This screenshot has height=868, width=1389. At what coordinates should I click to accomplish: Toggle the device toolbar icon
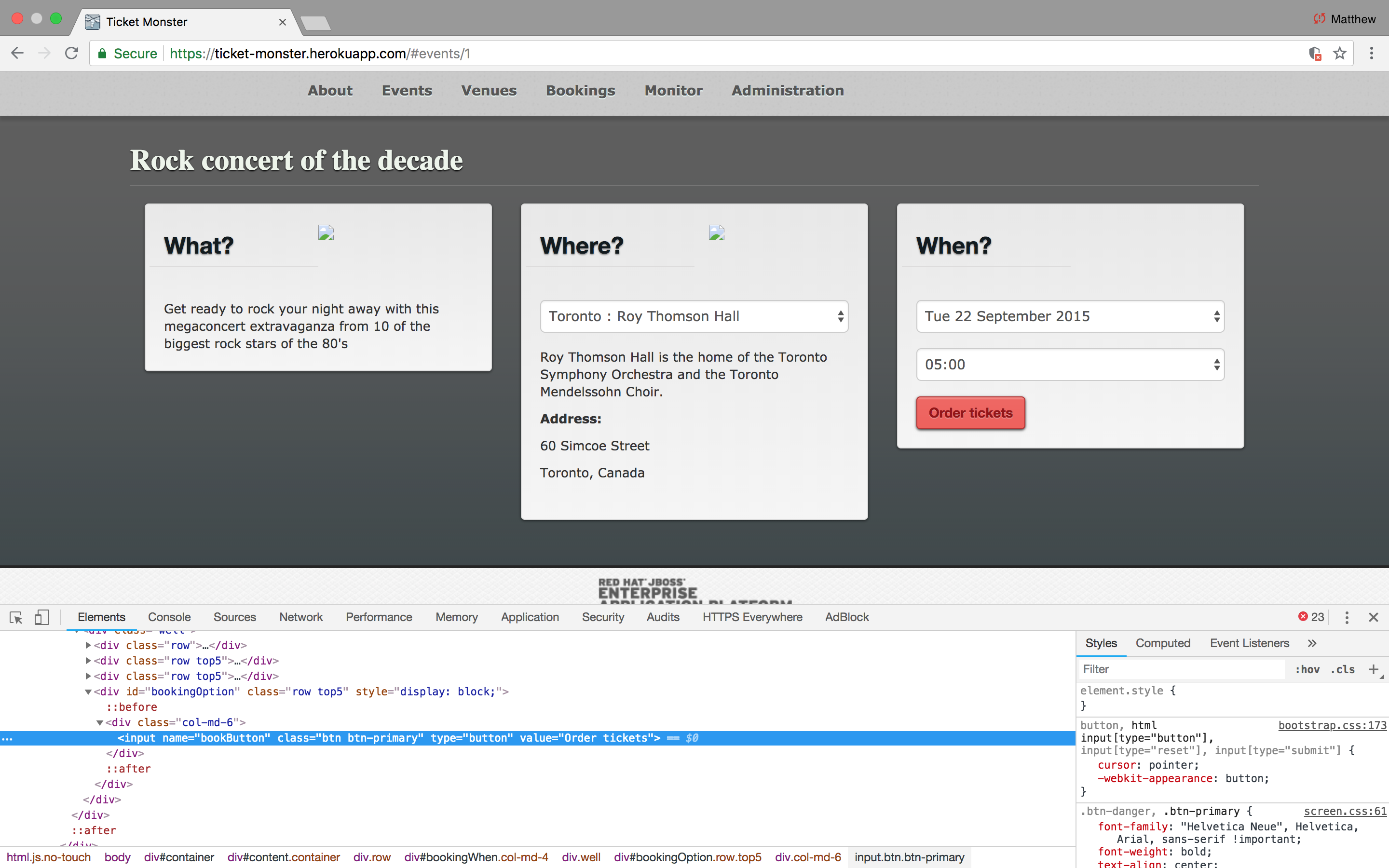[41, 617]
